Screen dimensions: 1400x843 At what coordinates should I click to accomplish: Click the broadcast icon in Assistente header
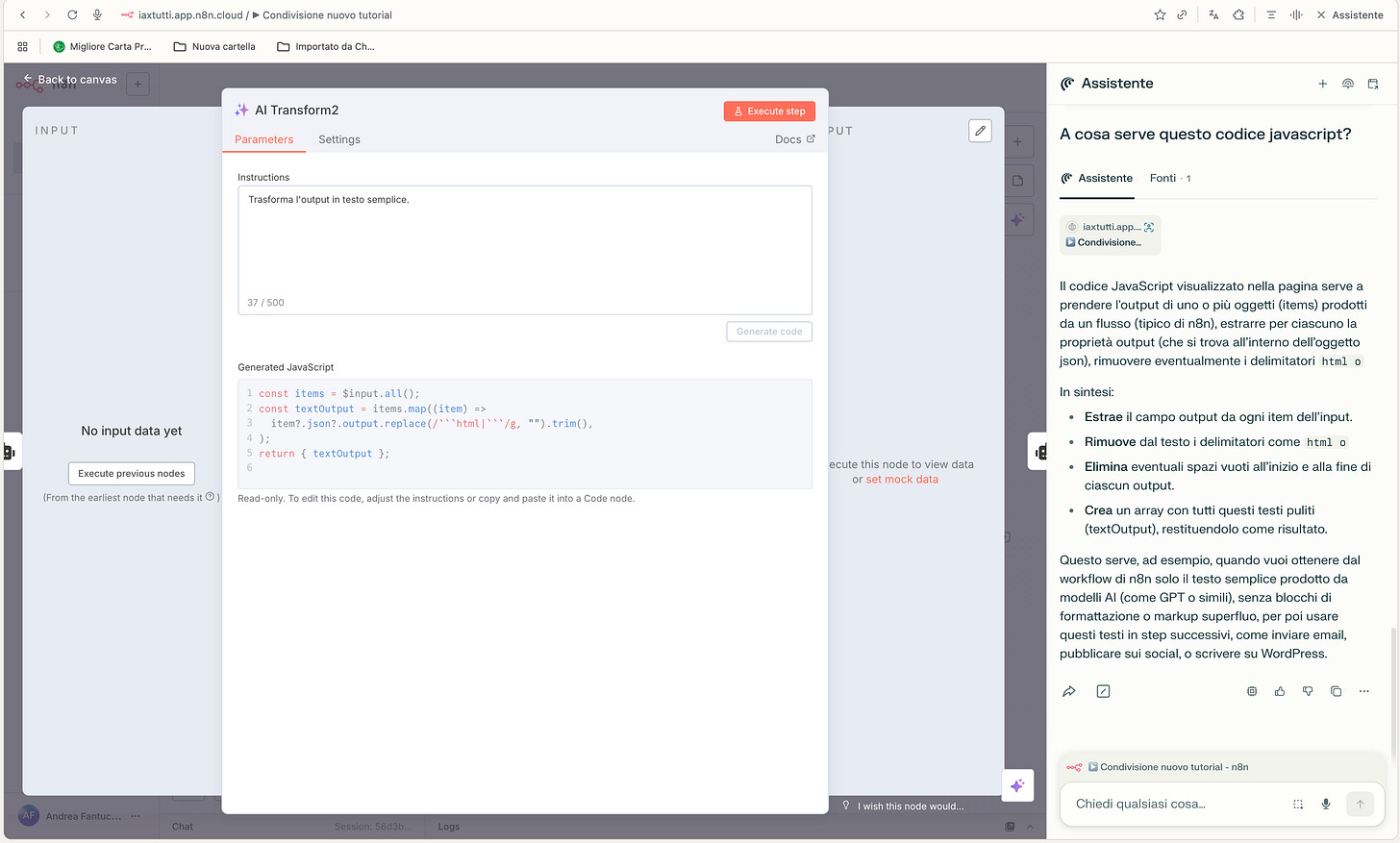click(x=1348, y=84)
